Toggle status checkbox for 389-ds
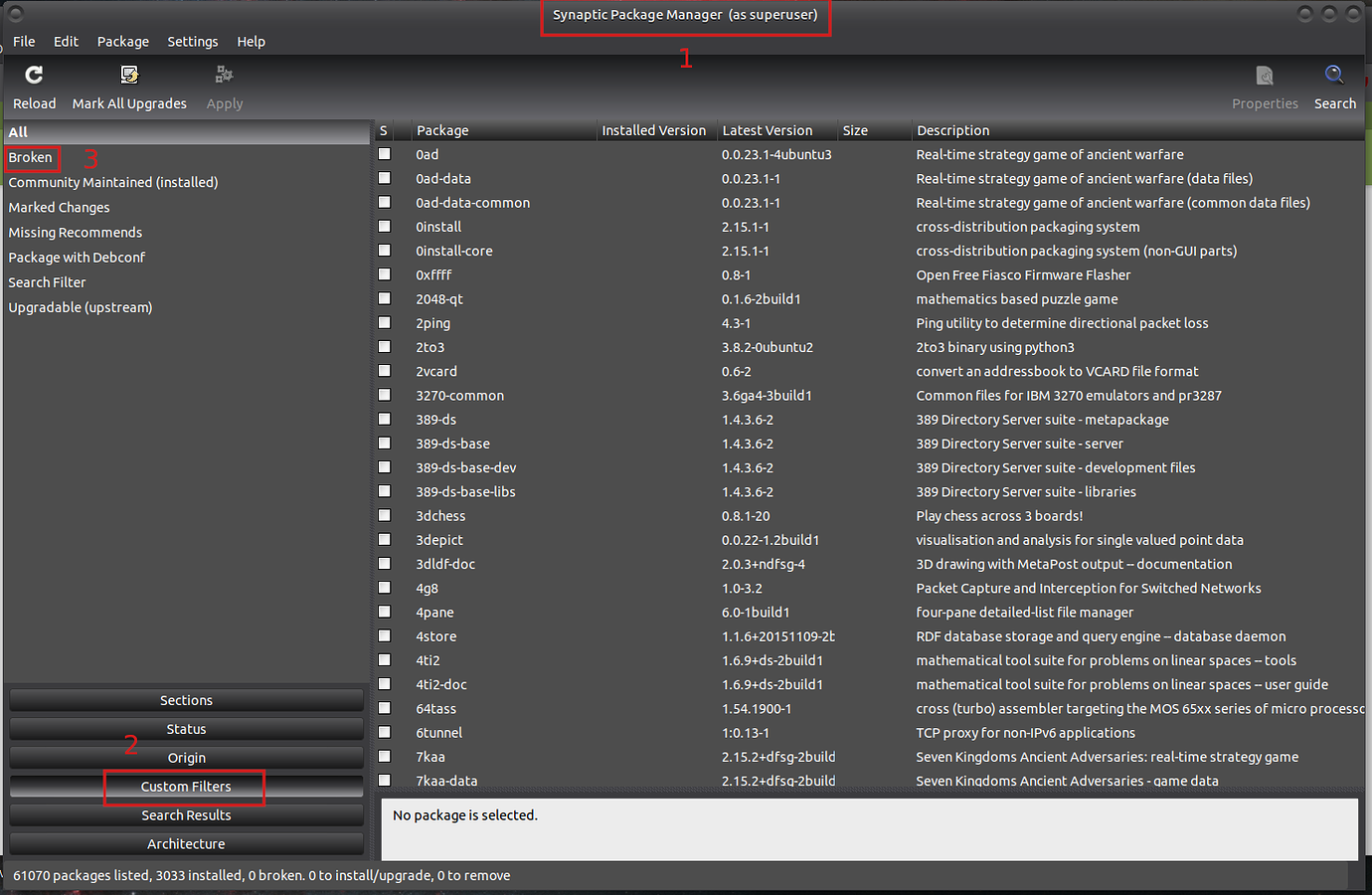The width and height of the screenshot is (1372, 895). [385, 419]
